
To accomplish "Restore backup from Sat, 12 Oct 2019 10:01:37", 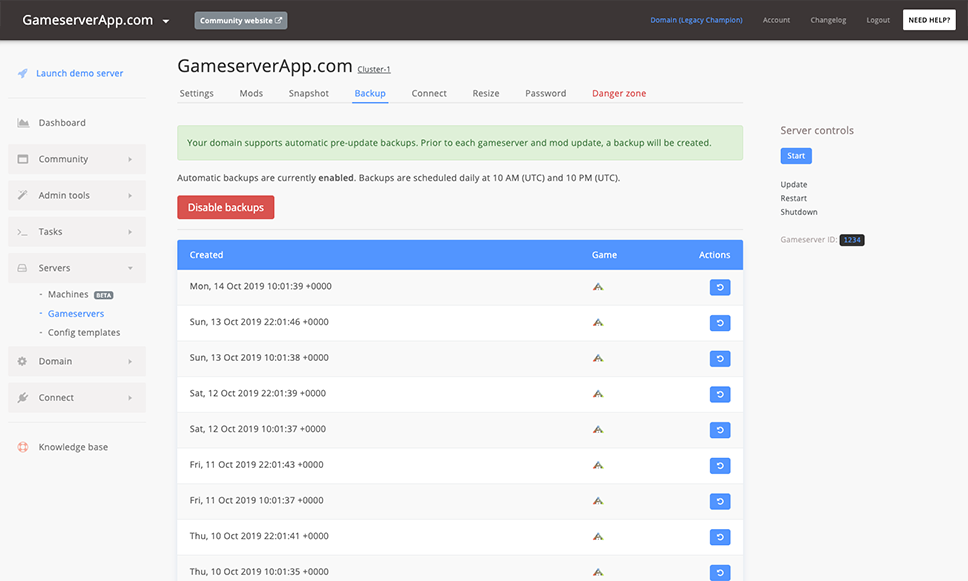I will click(720, 430).
